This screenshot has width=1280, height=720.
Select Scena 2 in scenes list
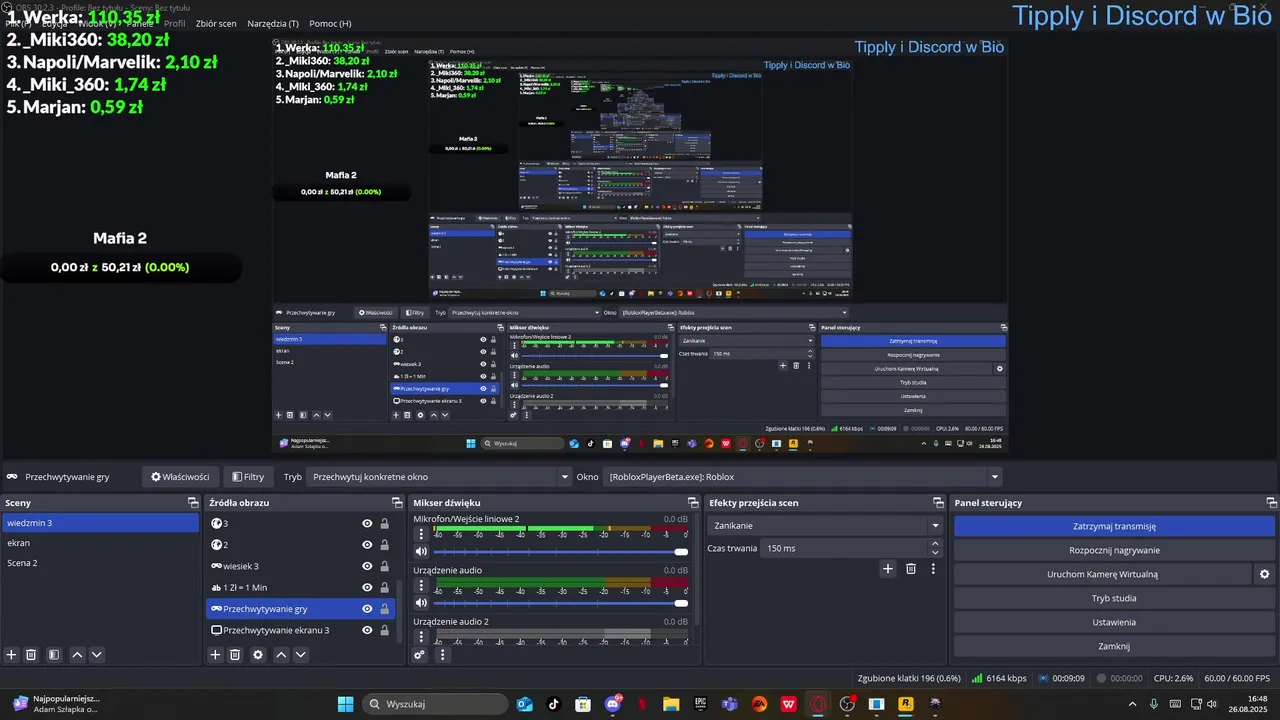click(100, 563)
